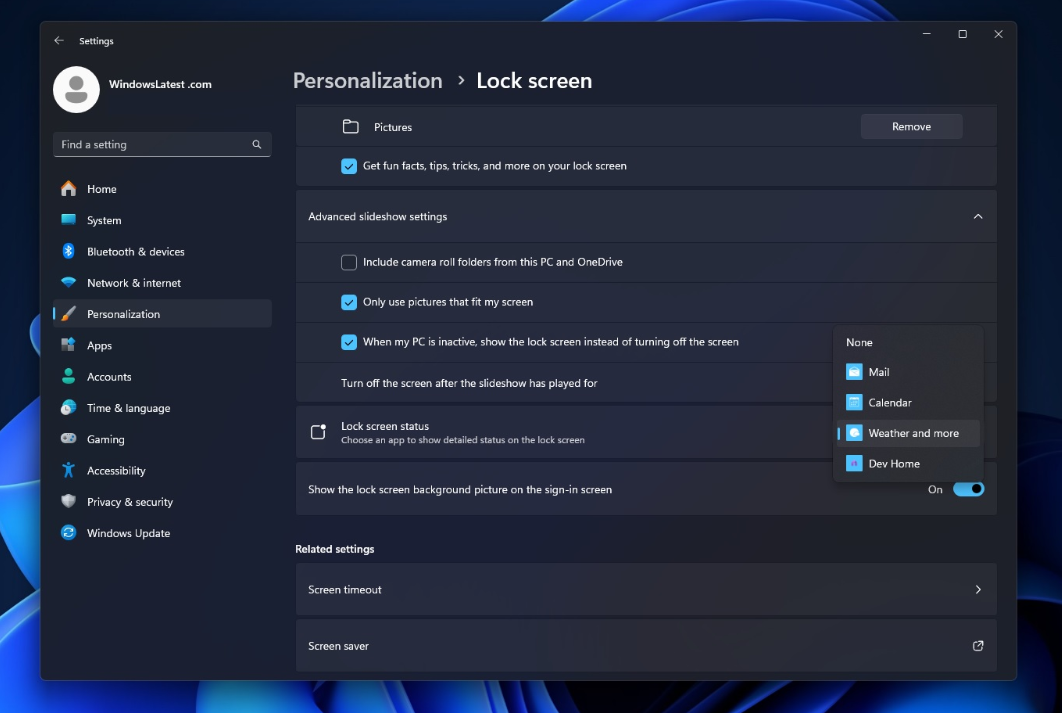Open Screen timeout chevron arrow
1062x713 pixels.
pyautogui.click(x=978, y=590)
